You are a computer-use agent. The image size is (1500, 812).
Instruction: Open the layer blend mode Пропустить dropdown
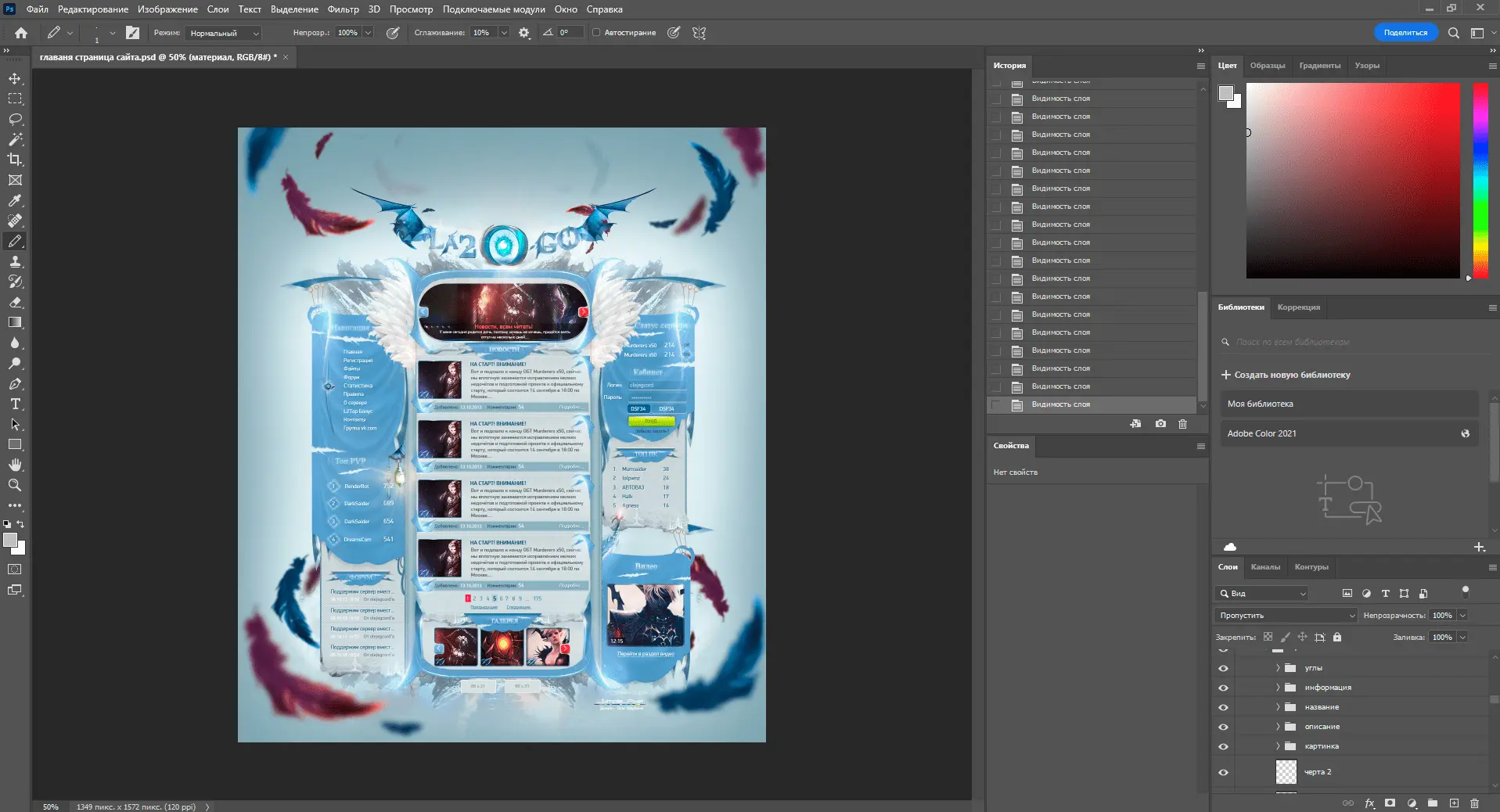pos(1285,616)
